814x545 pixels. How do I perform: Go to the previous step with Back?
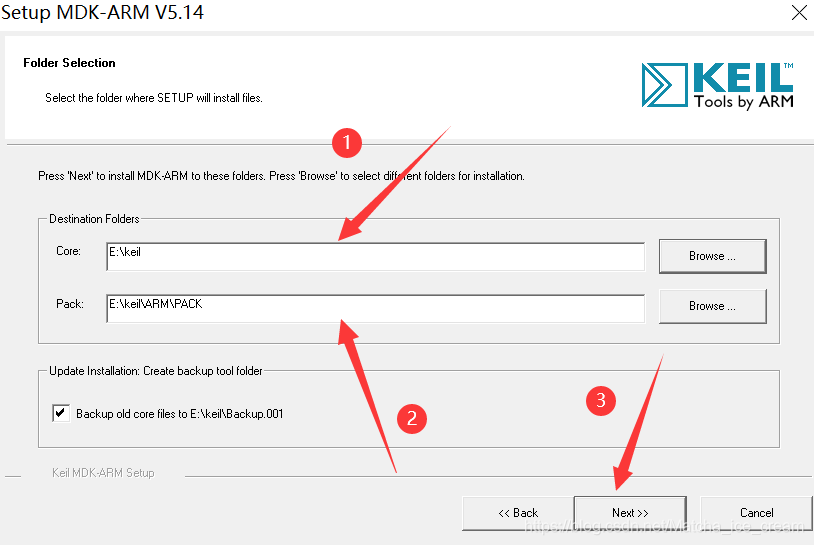[518, 513]
